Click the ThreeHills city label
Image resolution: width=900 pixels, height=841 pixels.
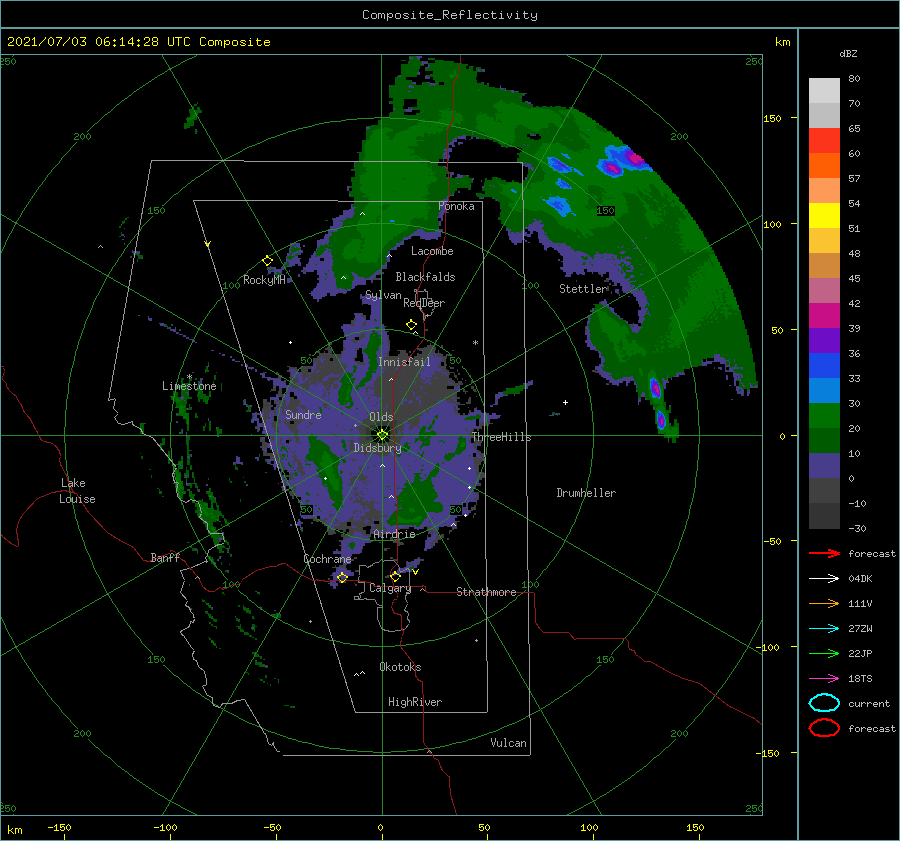point(502,437)
